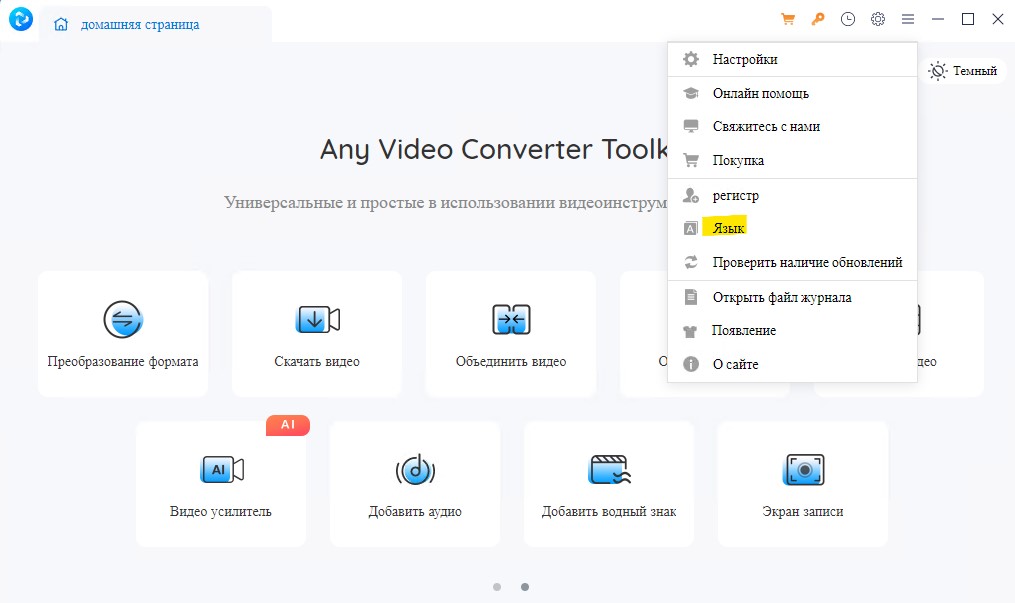Screen dimensions: 1015x603
Task: Open the Язык menu entry
Action: click(x=792, y=228)
